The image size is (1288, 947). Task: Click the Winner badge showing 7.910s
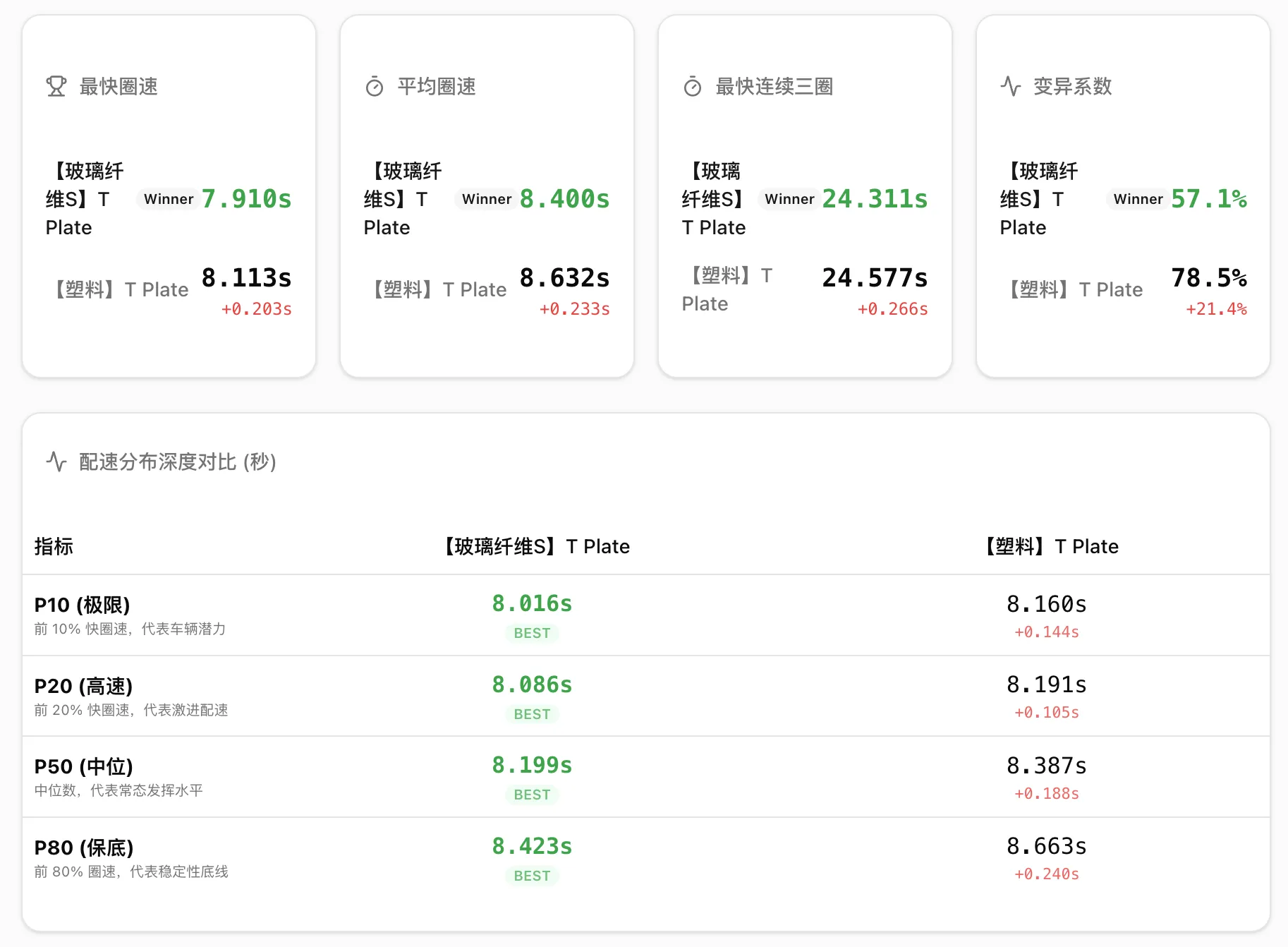pos(168,199)
